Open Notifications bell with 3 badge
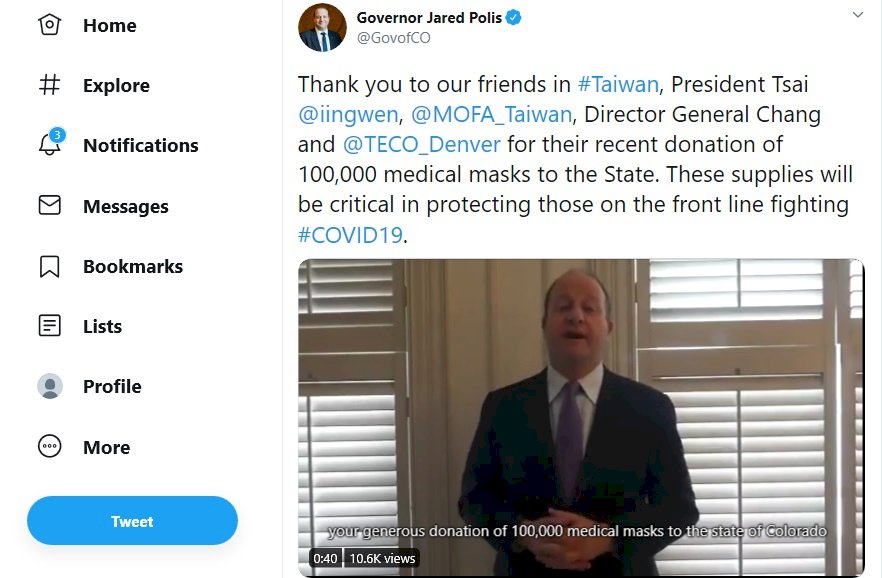This screenshot has height=578, width=882. coord(51,142)
